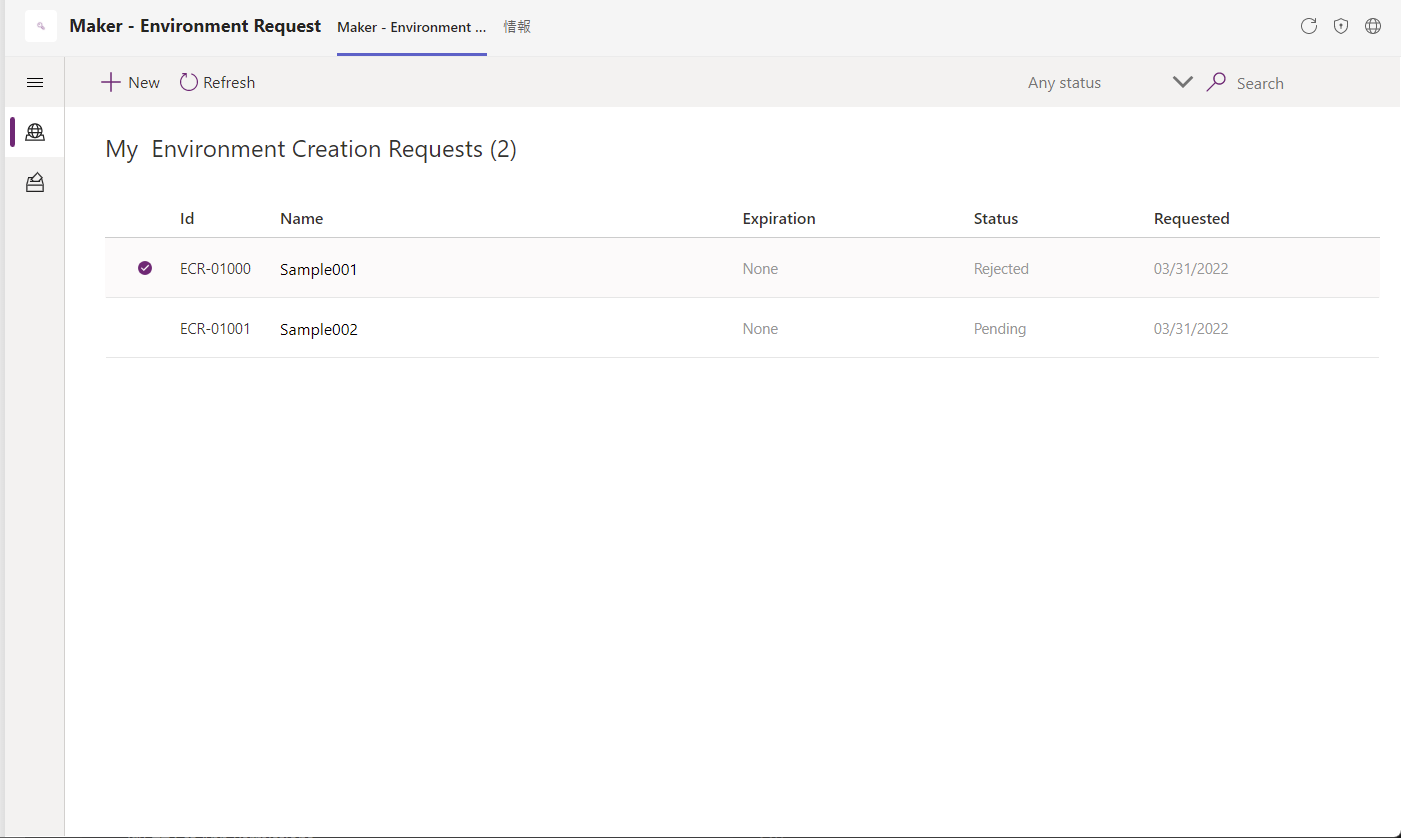The image size is (1401, 838).
Task: Switch to the Maker - Environment tab
Action: point(412,27)
